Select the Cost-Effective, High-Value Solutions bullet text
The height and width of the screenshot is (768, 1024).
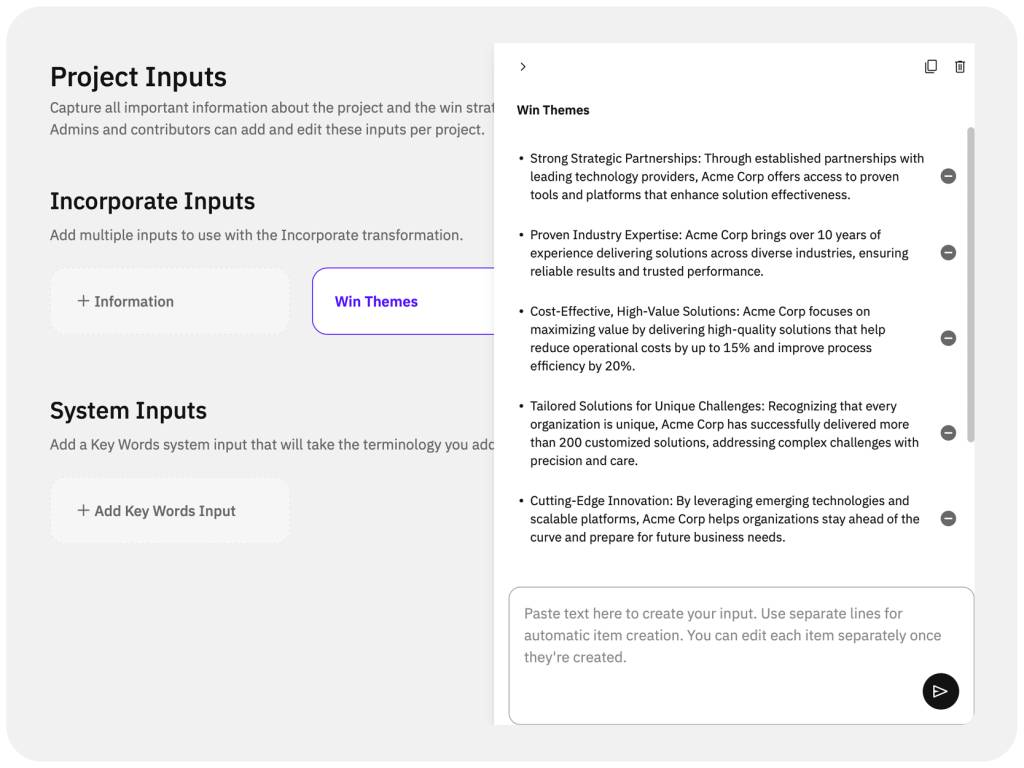pos(707,338)
